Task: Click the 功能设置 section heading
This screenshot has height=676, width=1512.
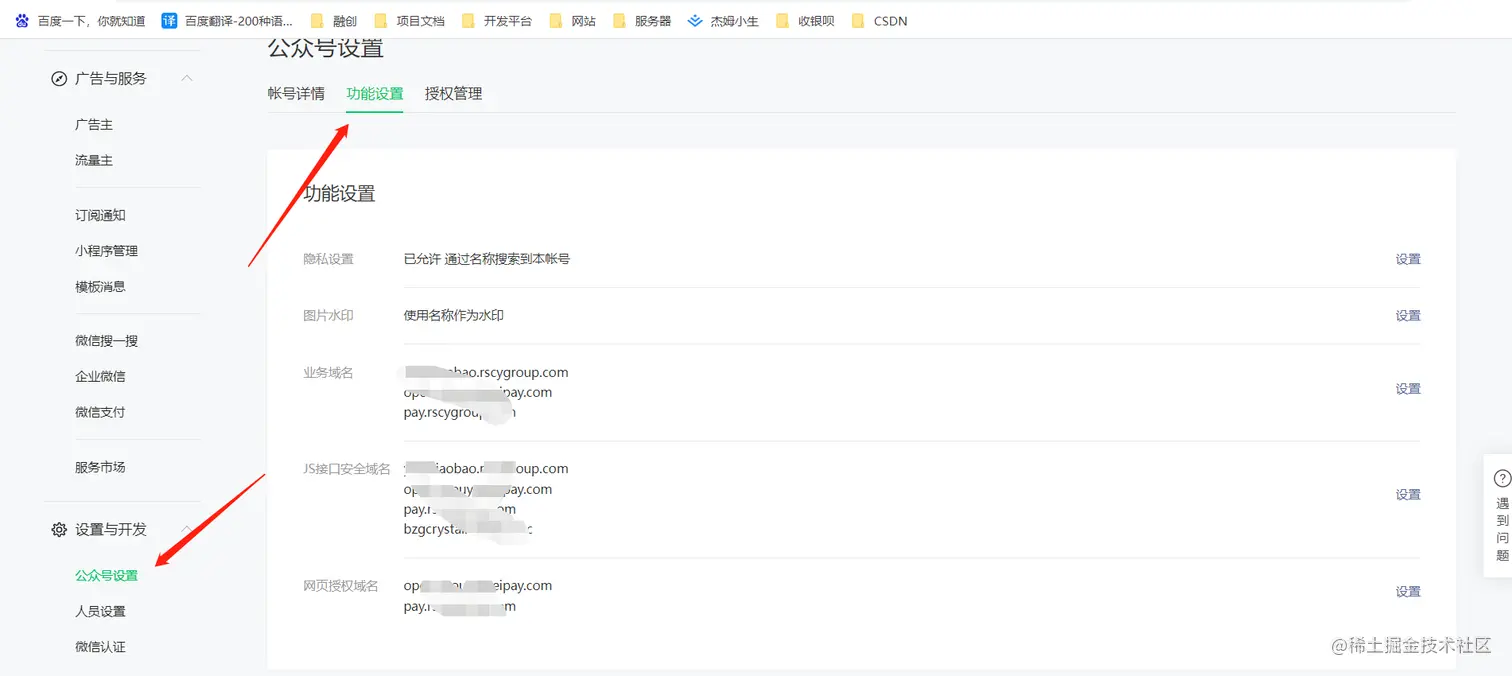Action: tap(340, 194)
